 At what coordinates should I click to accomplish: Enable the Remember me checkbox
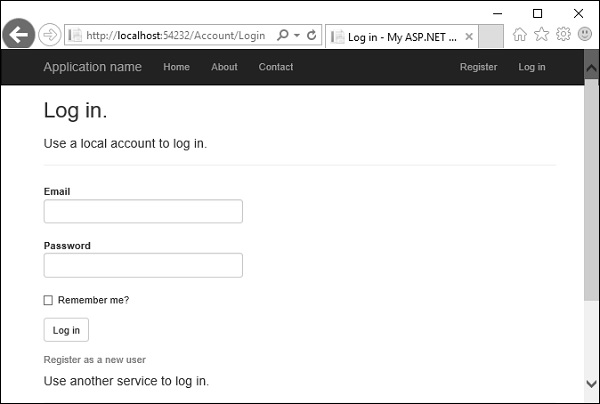[48, 300]
